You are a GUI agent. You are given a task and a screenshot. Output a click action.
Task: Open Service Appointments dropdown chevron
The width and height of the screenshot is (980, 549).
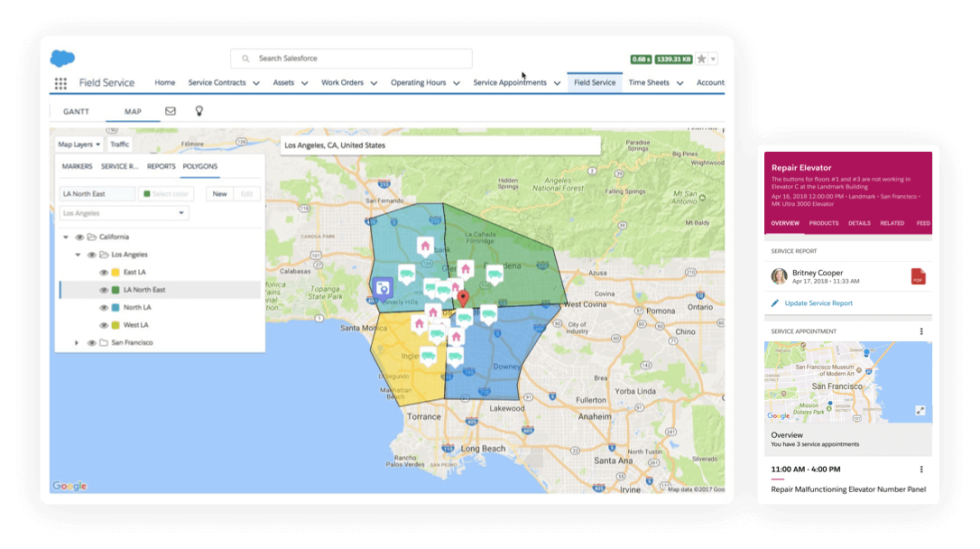[x=557, y=83]
